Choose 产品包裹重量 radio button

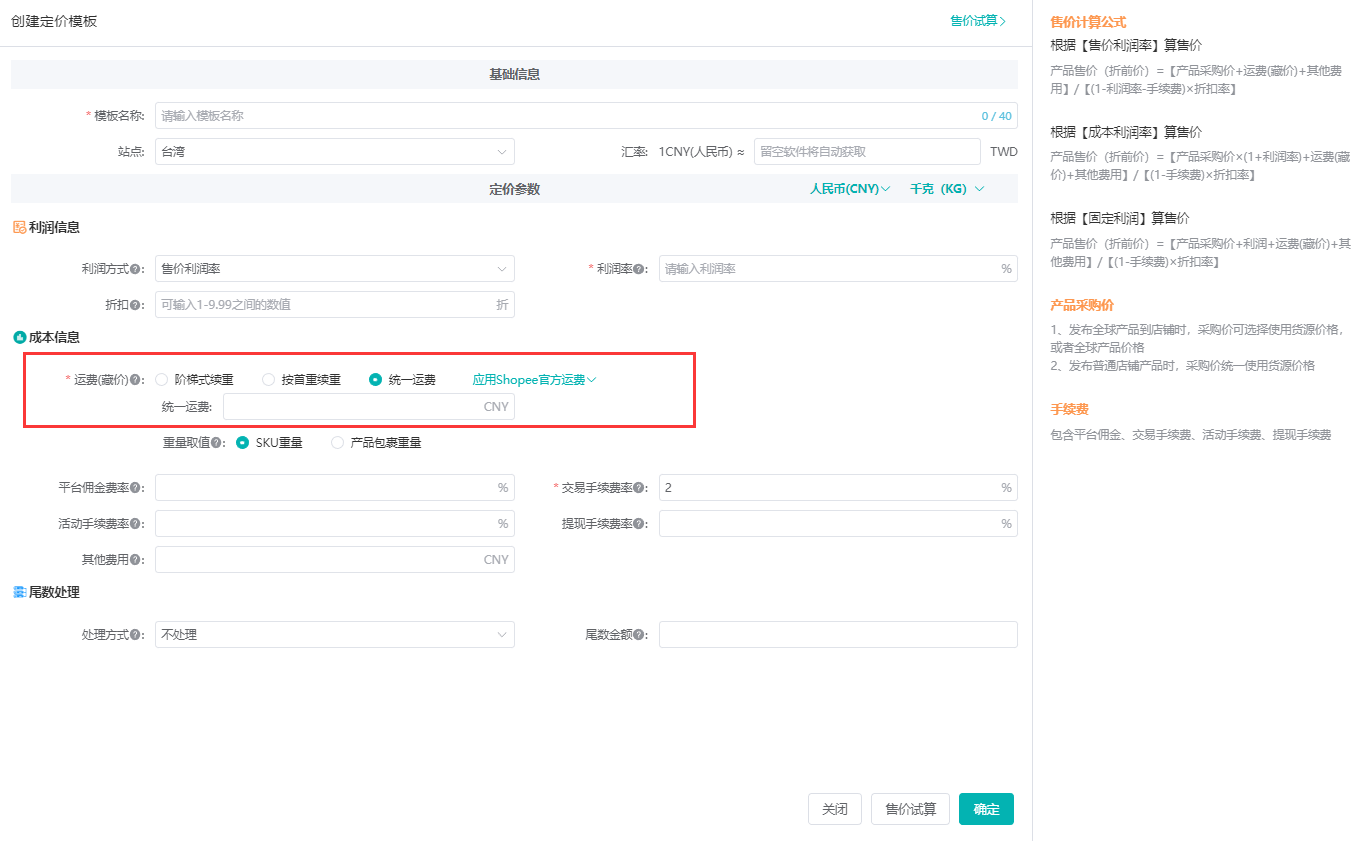[x=337, y=443]
